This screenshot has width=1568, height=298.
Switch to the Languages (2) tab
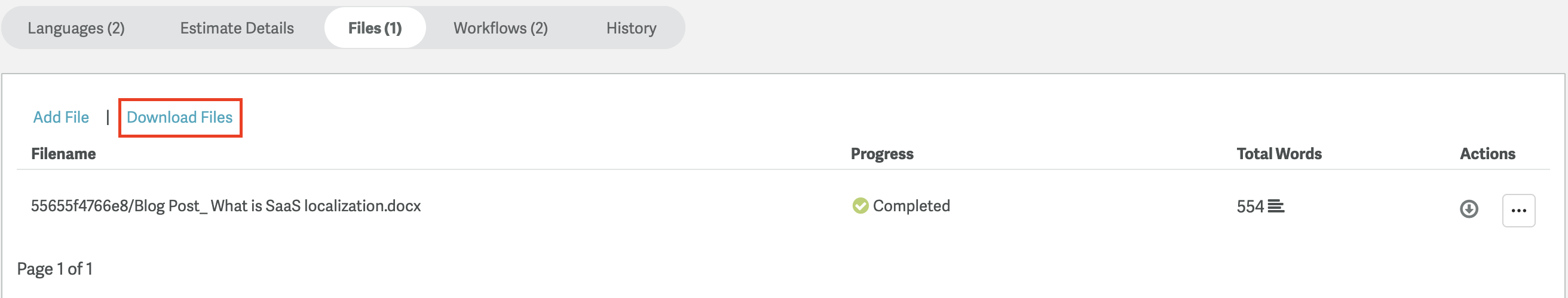76,28
